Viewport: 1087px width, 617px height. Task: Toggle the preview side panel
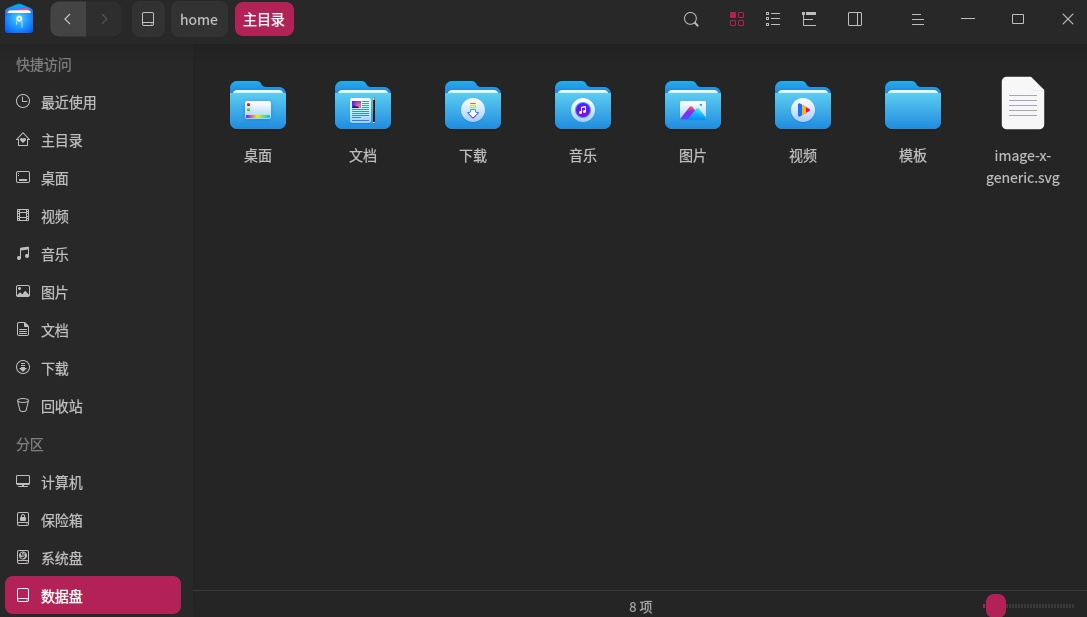click(855, 19)
